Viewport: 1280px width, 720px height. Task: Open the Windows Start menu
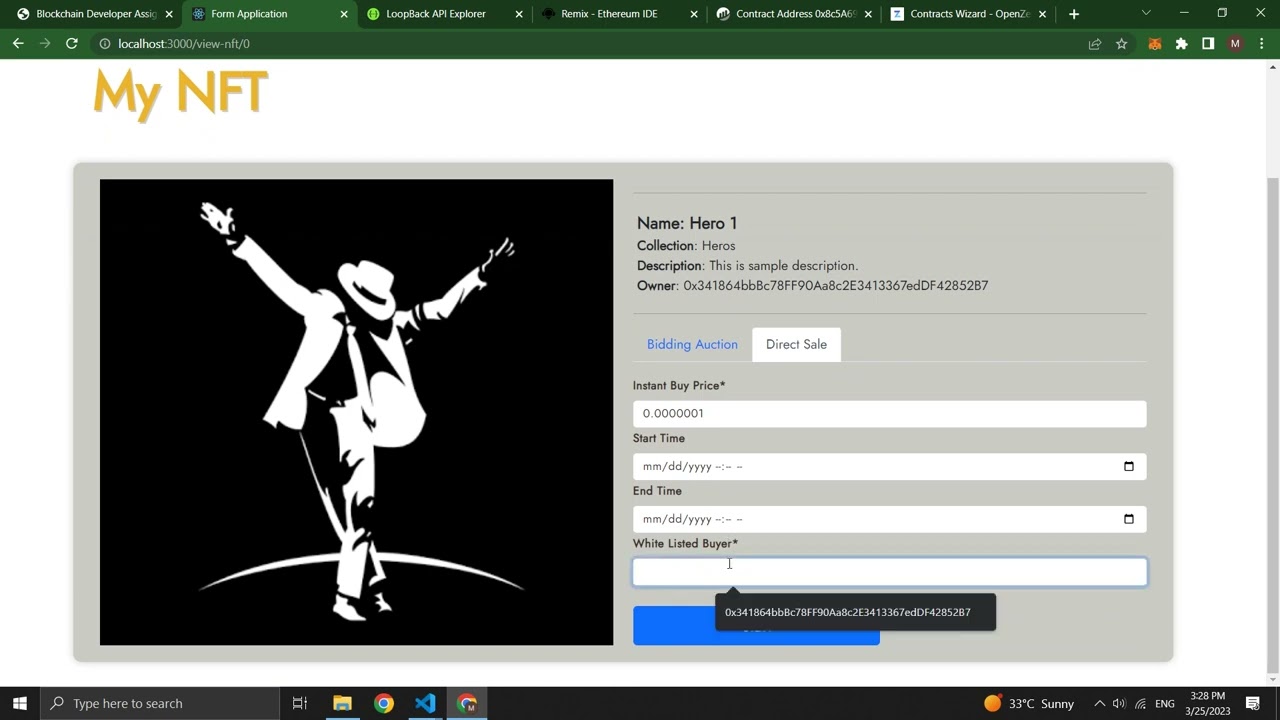pyautogui.click(x=20, y=703)
